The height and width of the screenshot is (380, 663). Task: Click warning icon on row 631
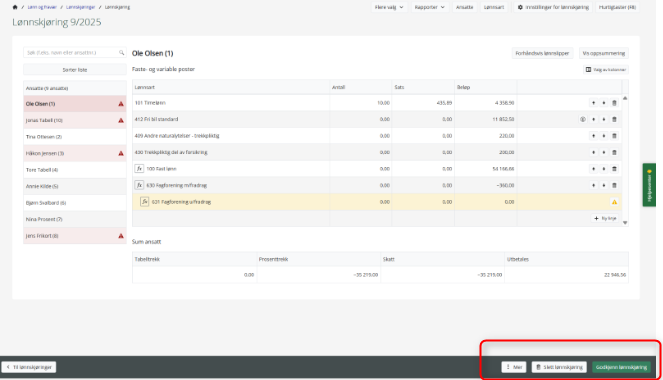(x=614, y=202)
